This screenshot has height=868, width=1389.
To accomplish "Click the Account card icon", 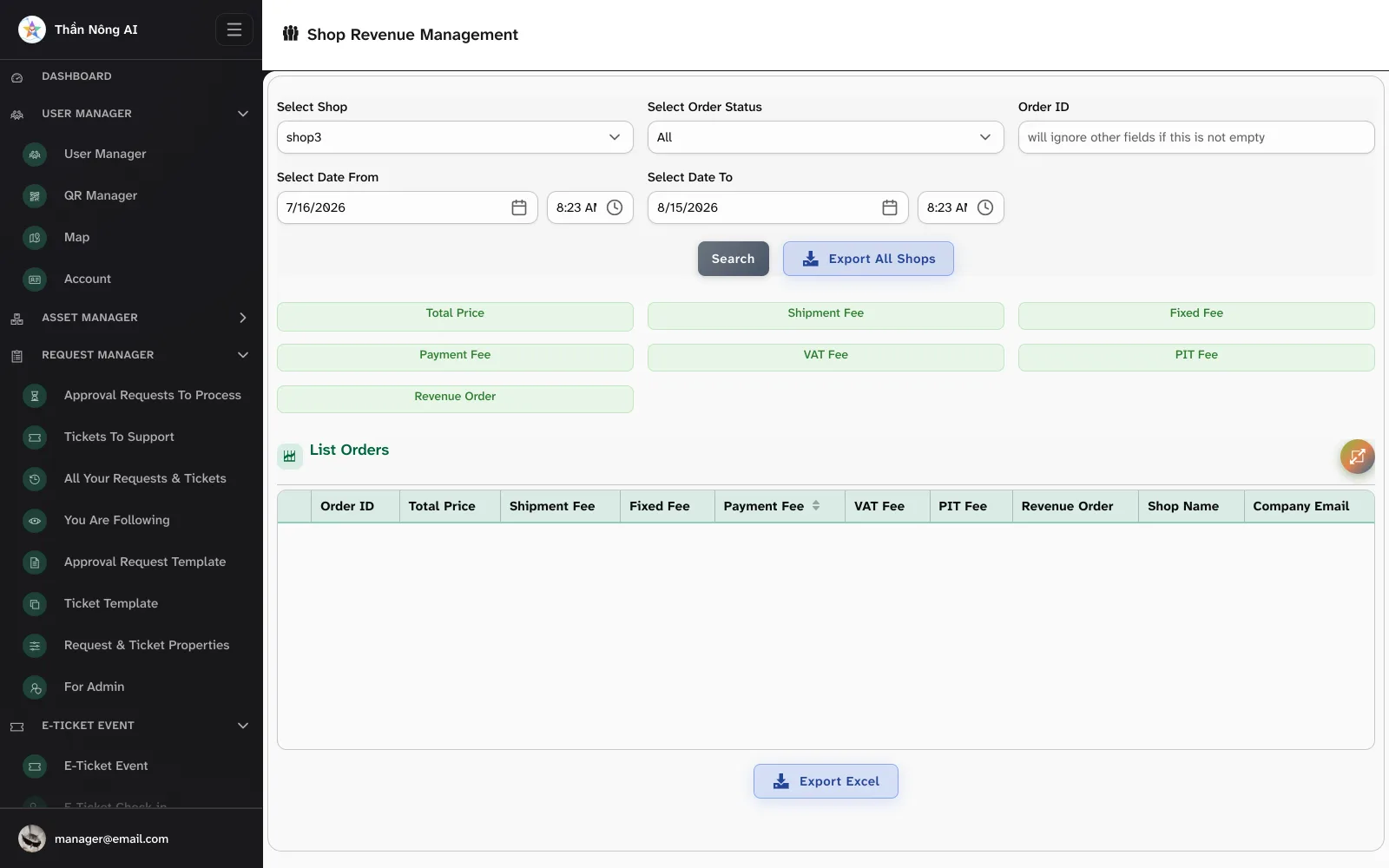I will tap(35, 279).
